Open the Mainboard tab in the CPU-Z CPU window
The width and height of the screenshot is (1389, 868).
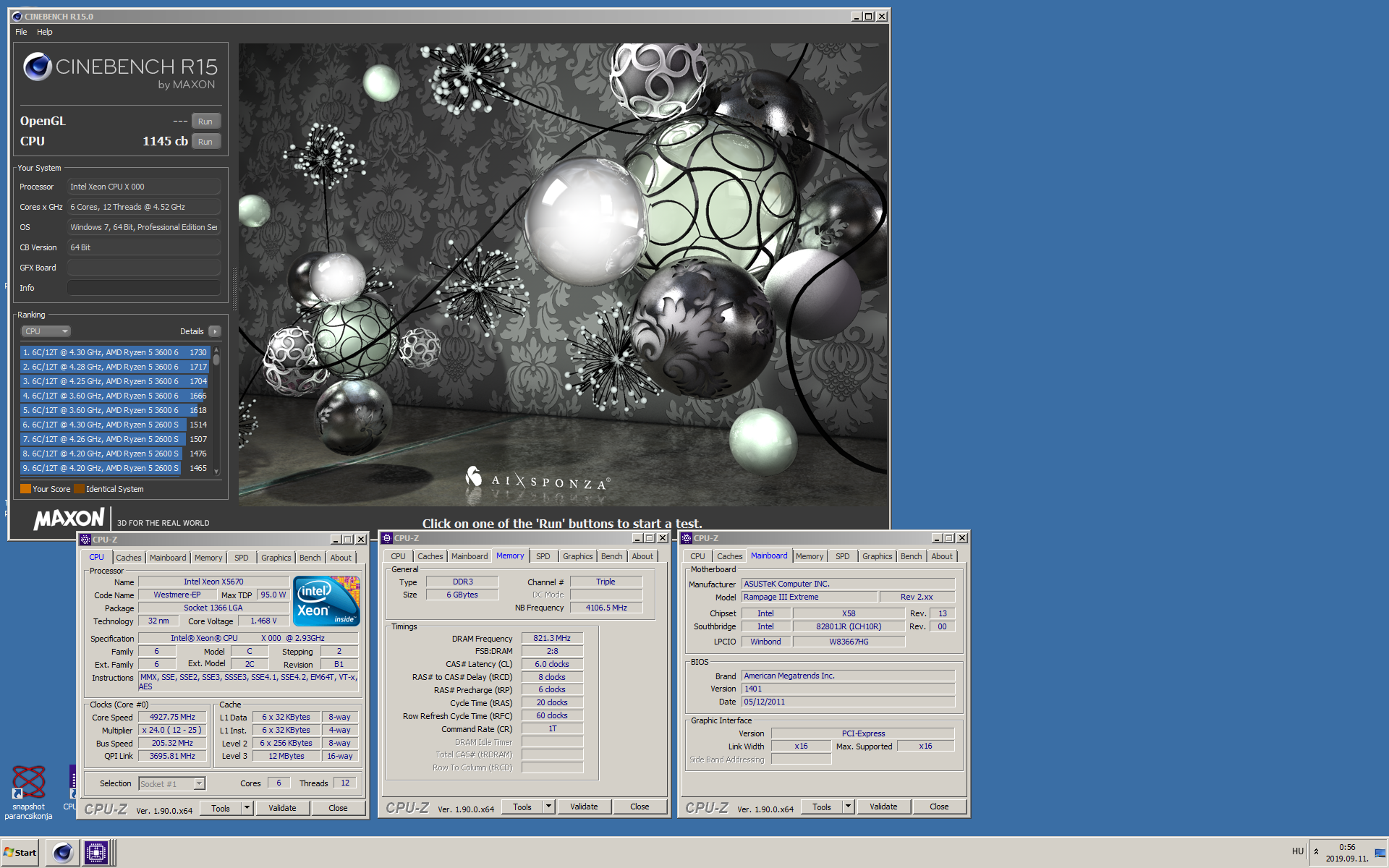(x=168, y=558)
